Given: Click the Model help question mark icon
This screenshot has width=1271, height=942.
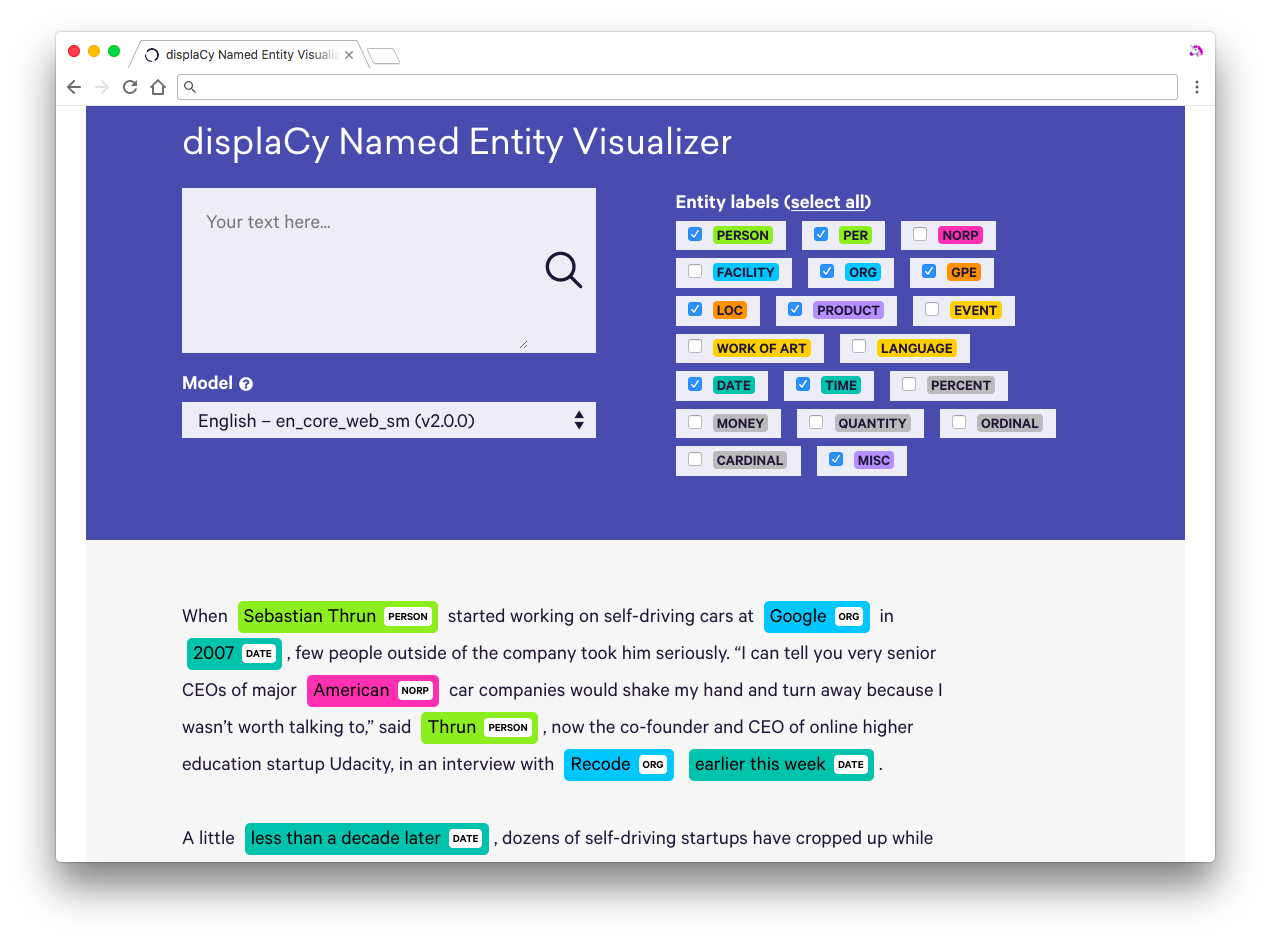Looking at the screenshot, I should click(x=246, y=384).
